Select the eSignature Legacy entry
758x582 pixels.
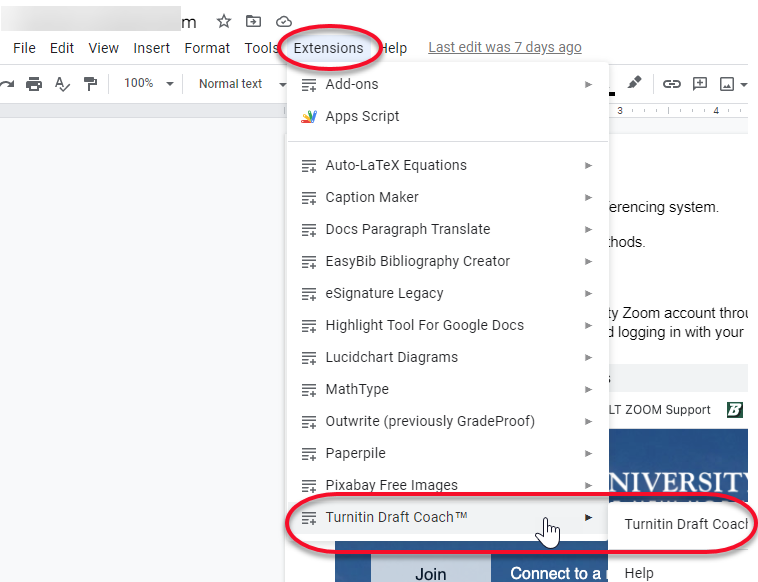[x=448, y=293]
